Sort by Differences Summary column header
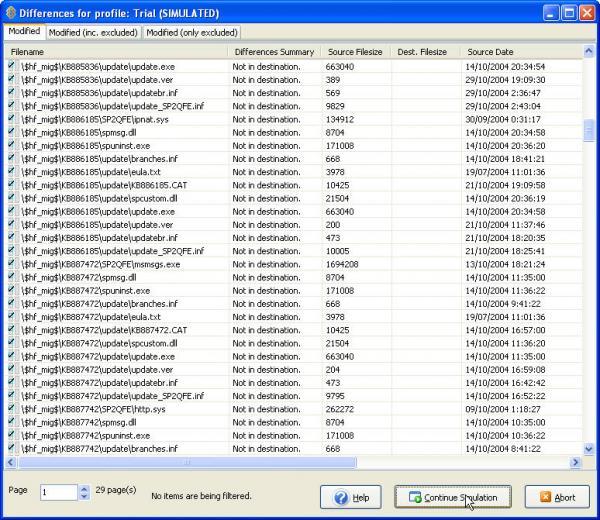The image size is (600, 520). click(x=274, y=52)
